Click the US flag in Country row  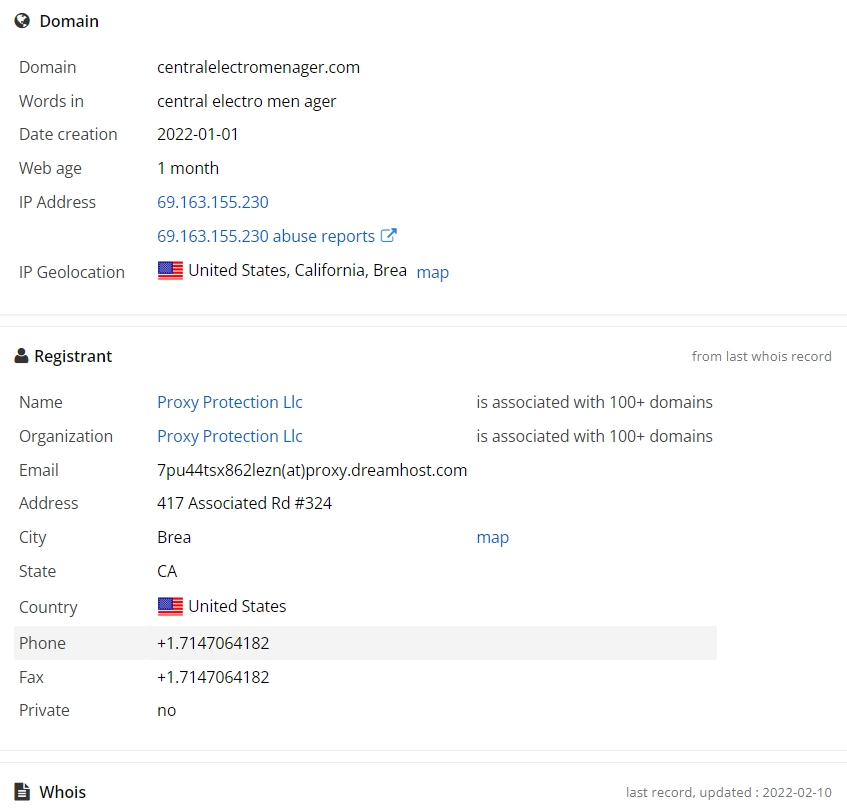pos(170,606)
